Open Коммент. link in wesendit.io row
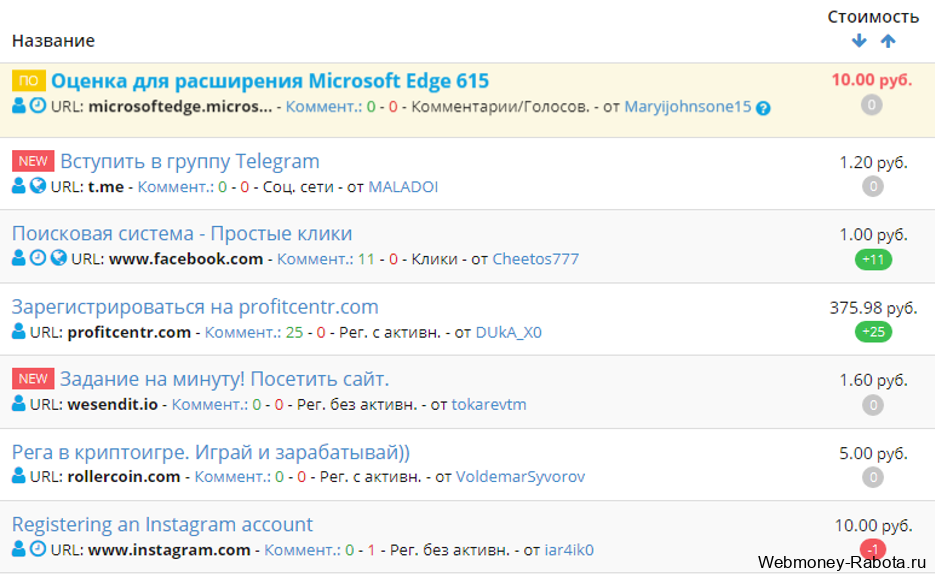 pos(209,404)
